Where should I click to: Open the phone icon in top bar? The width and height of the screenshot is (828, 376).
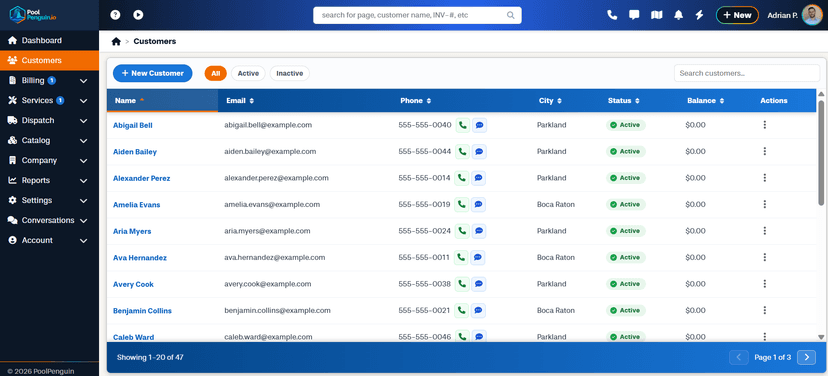pos(612,15)
